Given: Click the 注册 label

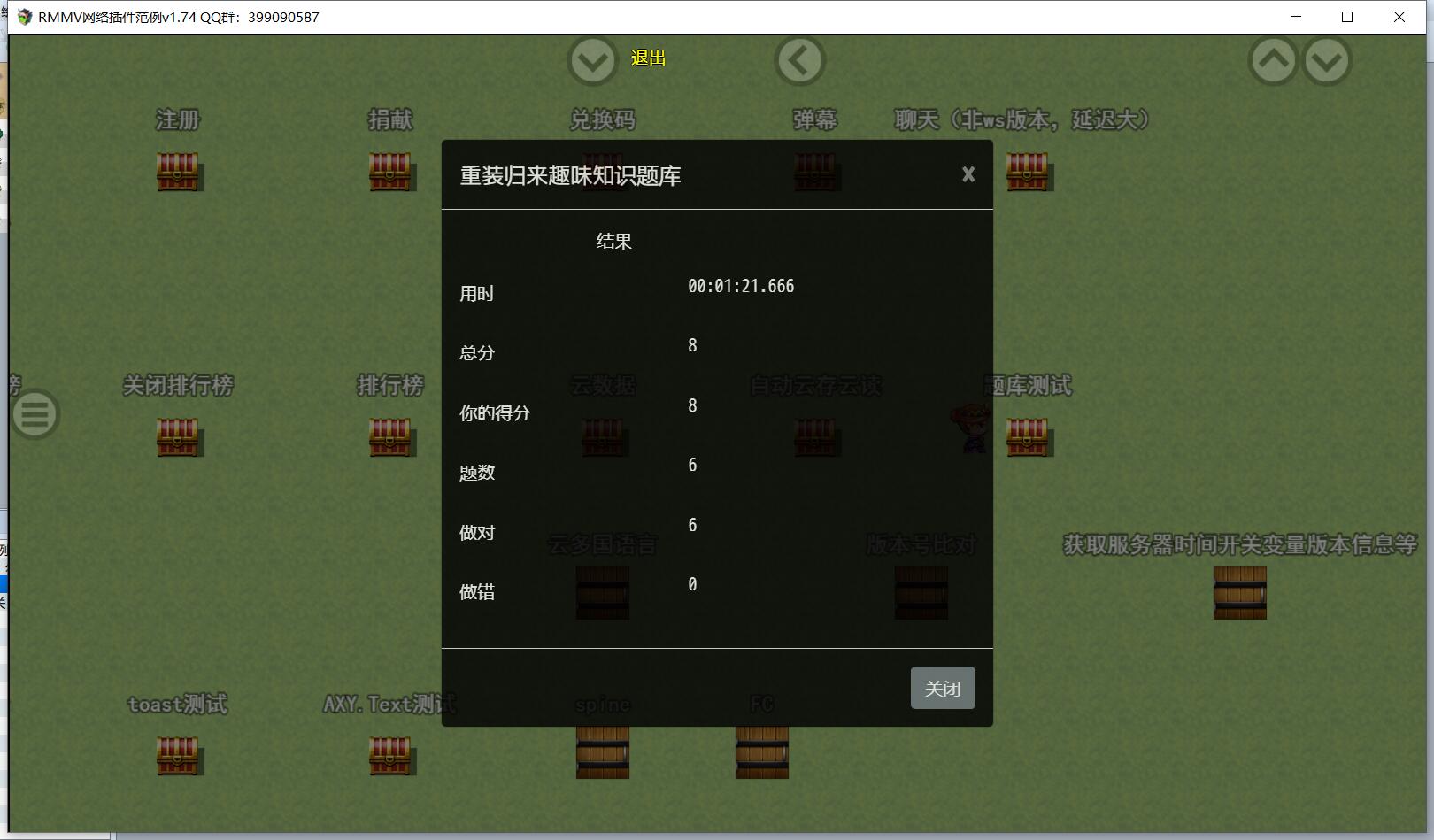Looking at the screenshot, I should point(178,119).
